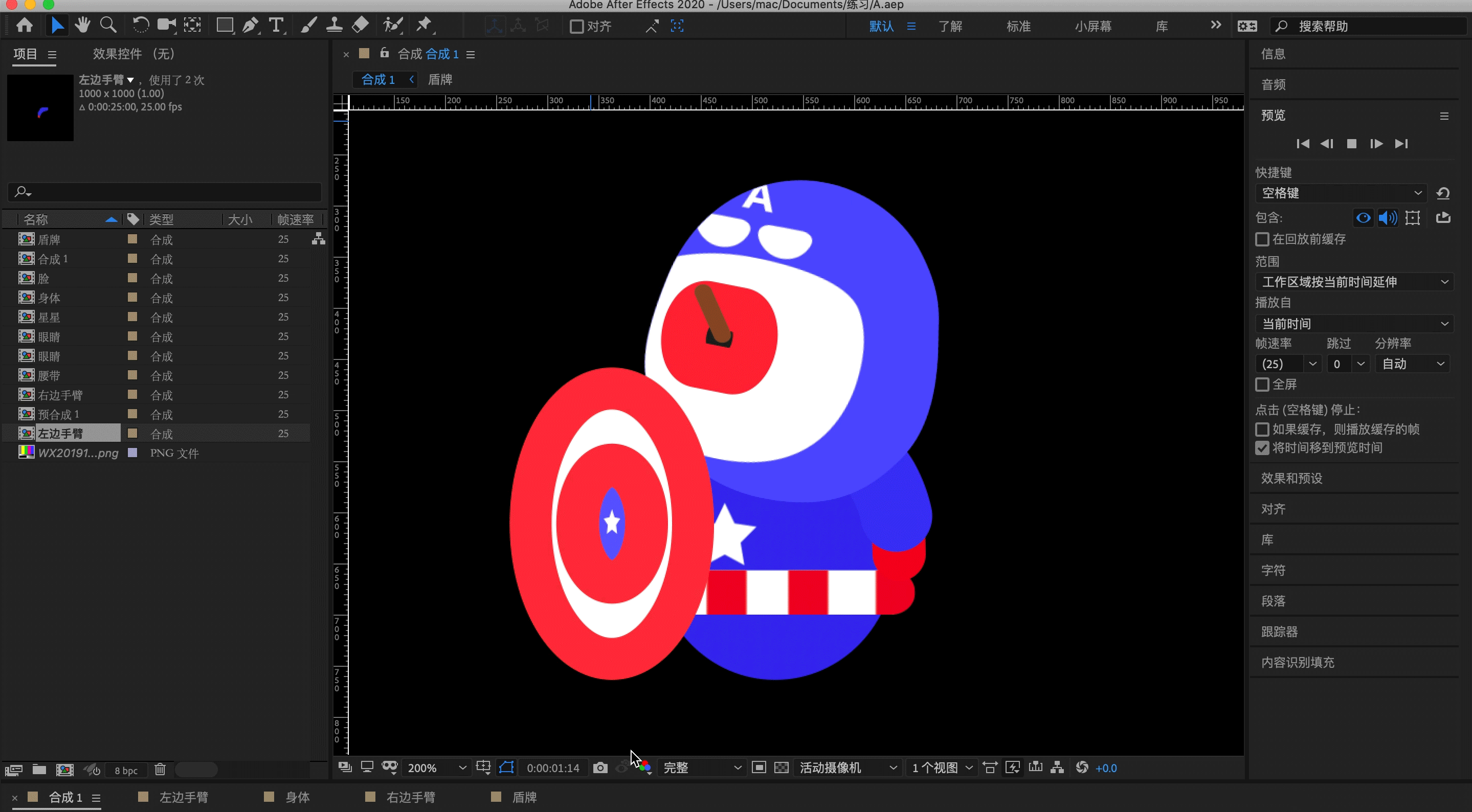Expand the 效果和预设 panel

pos(1291,478)
